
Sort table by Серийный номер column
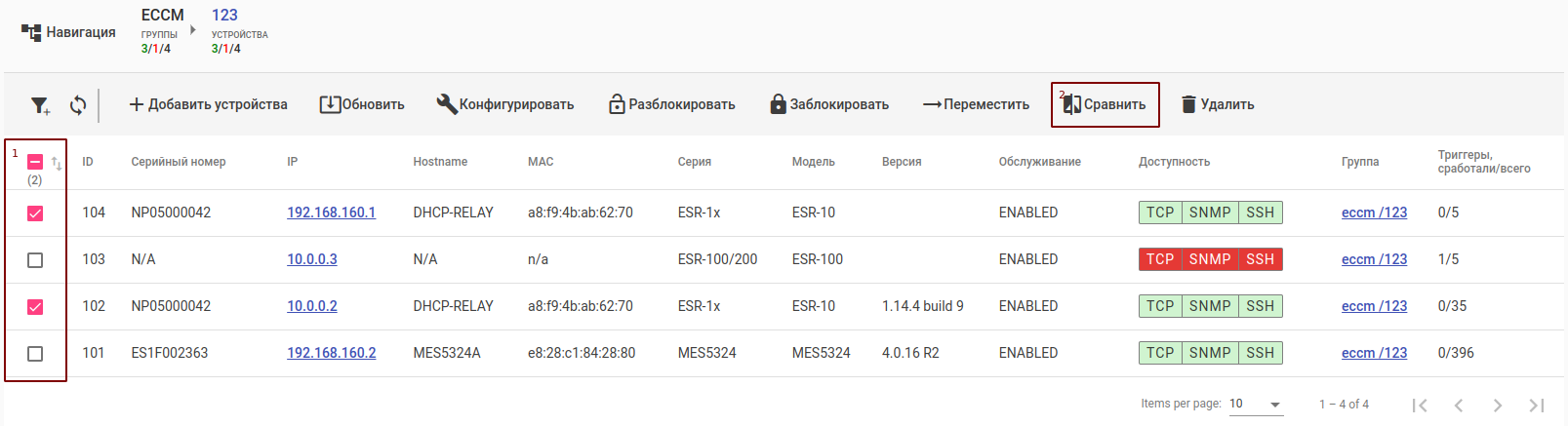tap(179, 162)
